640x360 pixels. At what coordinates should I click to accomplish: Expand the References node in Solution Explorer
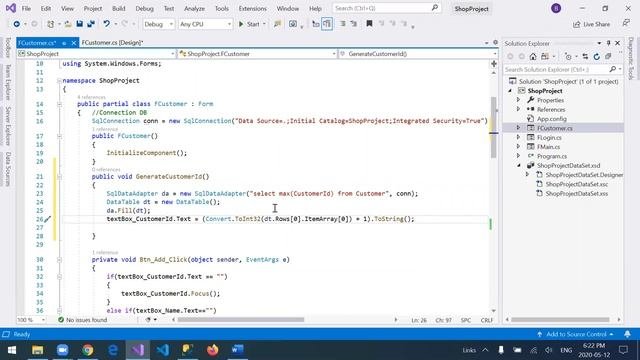pos(518,109)
